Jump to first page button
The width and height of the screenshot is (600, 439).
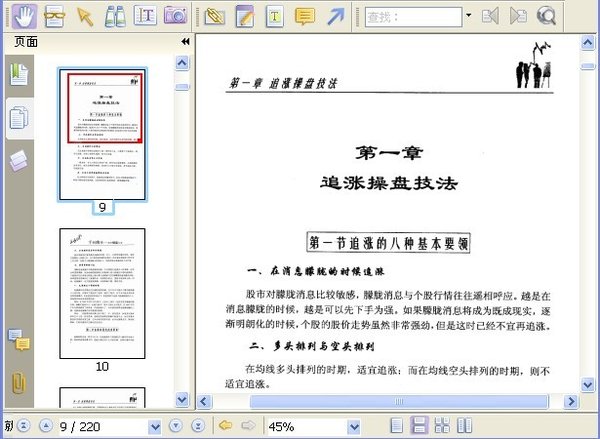[x=24, y=426]
